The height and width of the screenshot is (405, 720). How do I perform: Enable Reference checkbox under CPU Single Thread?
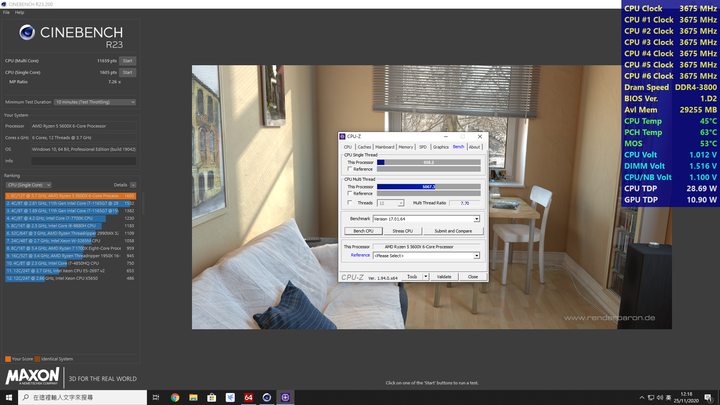[x=350, y=169]
